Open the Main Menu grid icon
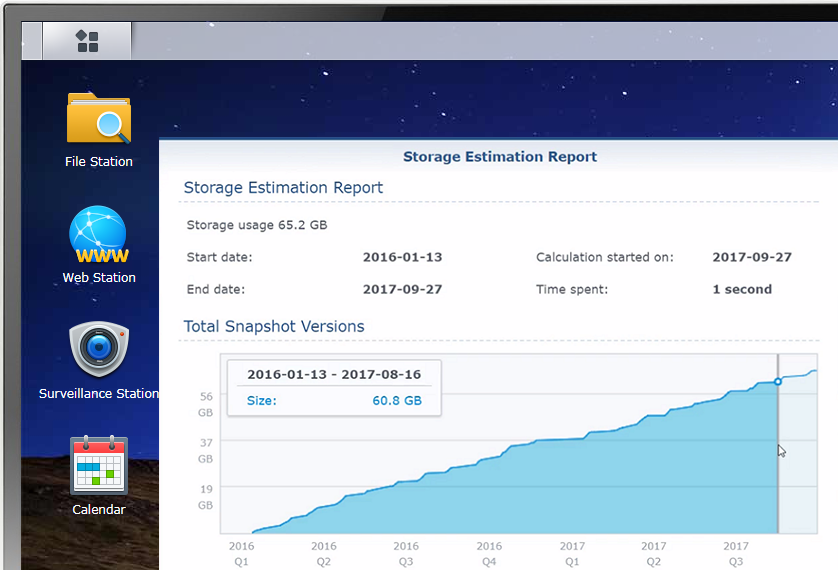 [x=87, y=41]
